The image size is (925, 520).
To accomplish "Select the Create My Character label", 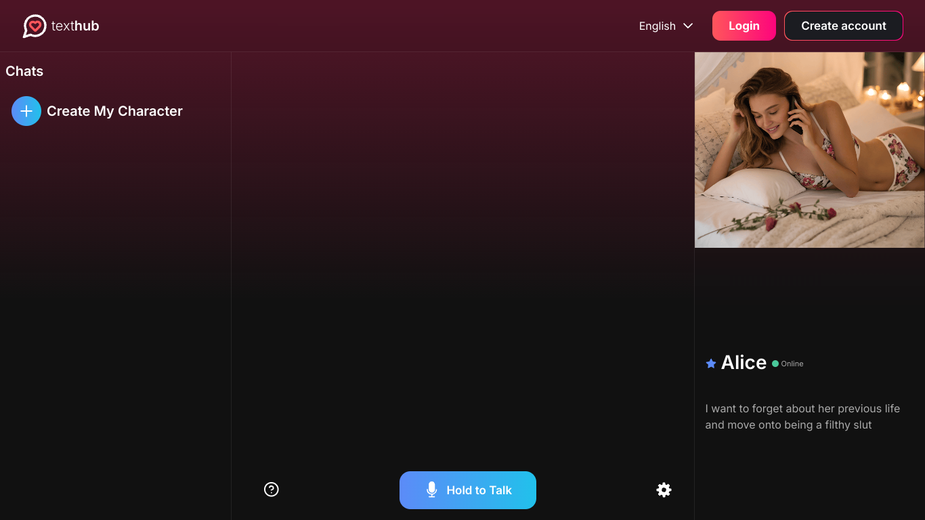I will [114, 111].
